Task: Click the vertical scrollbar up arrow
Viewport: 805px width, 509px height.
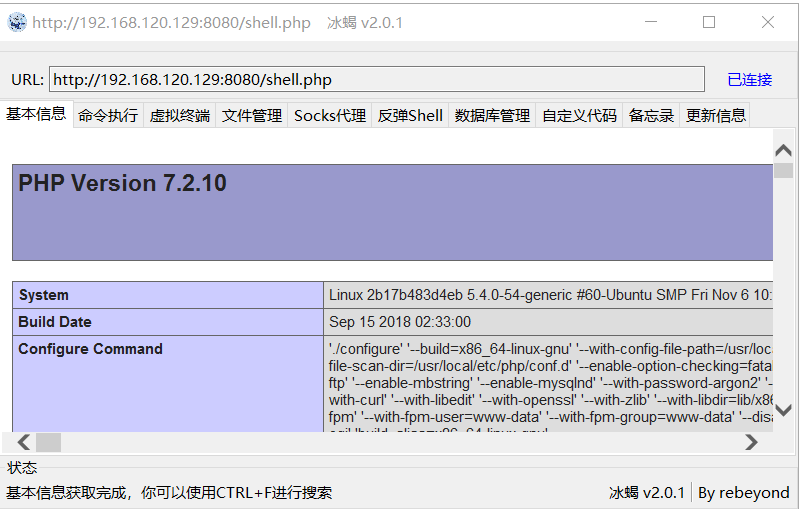Action: (783, 150)
